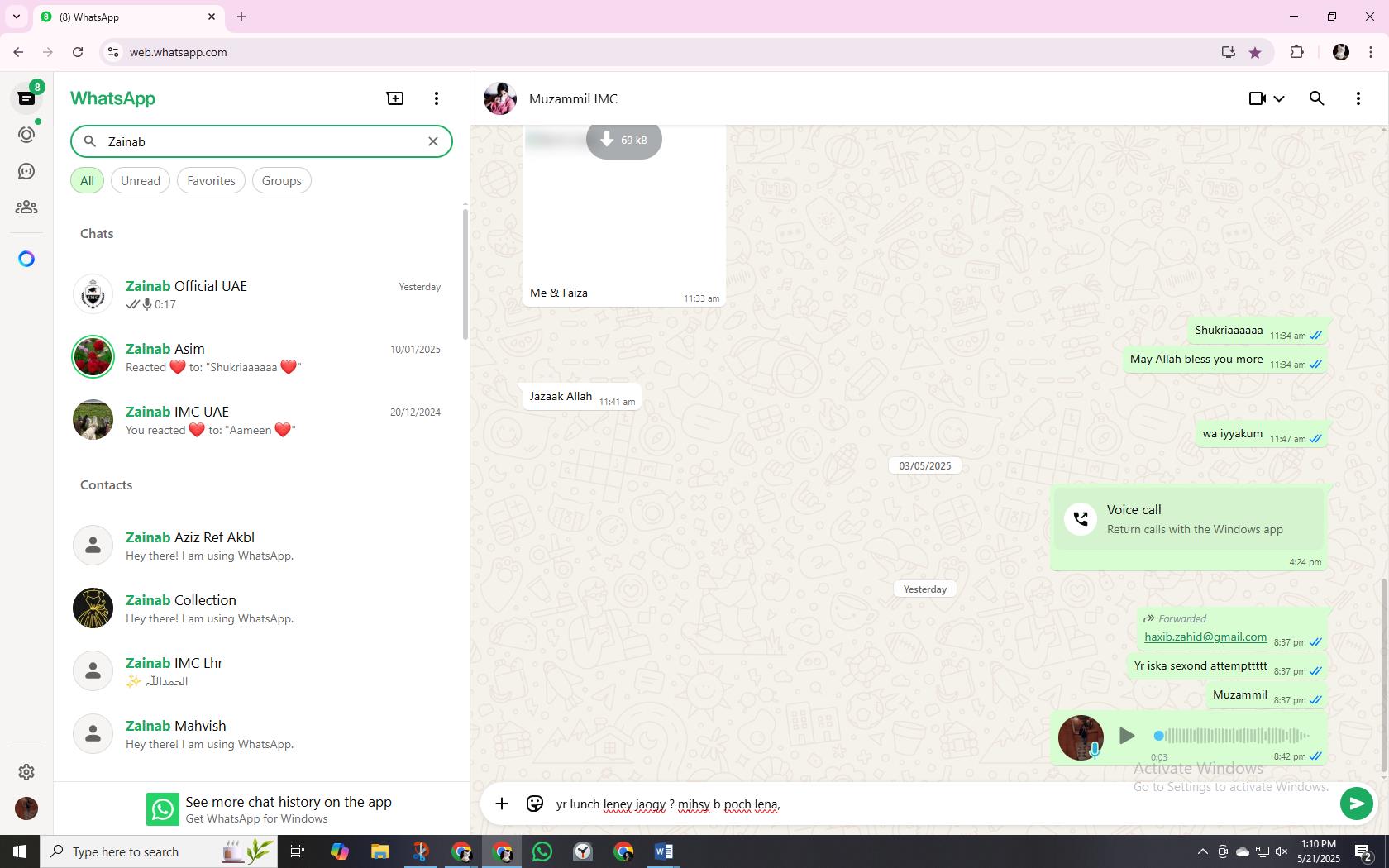This screenshot has width=1389, height=868.
Task: Expand the call options dropdown arrow
Action: click(x=1279, y=98)
